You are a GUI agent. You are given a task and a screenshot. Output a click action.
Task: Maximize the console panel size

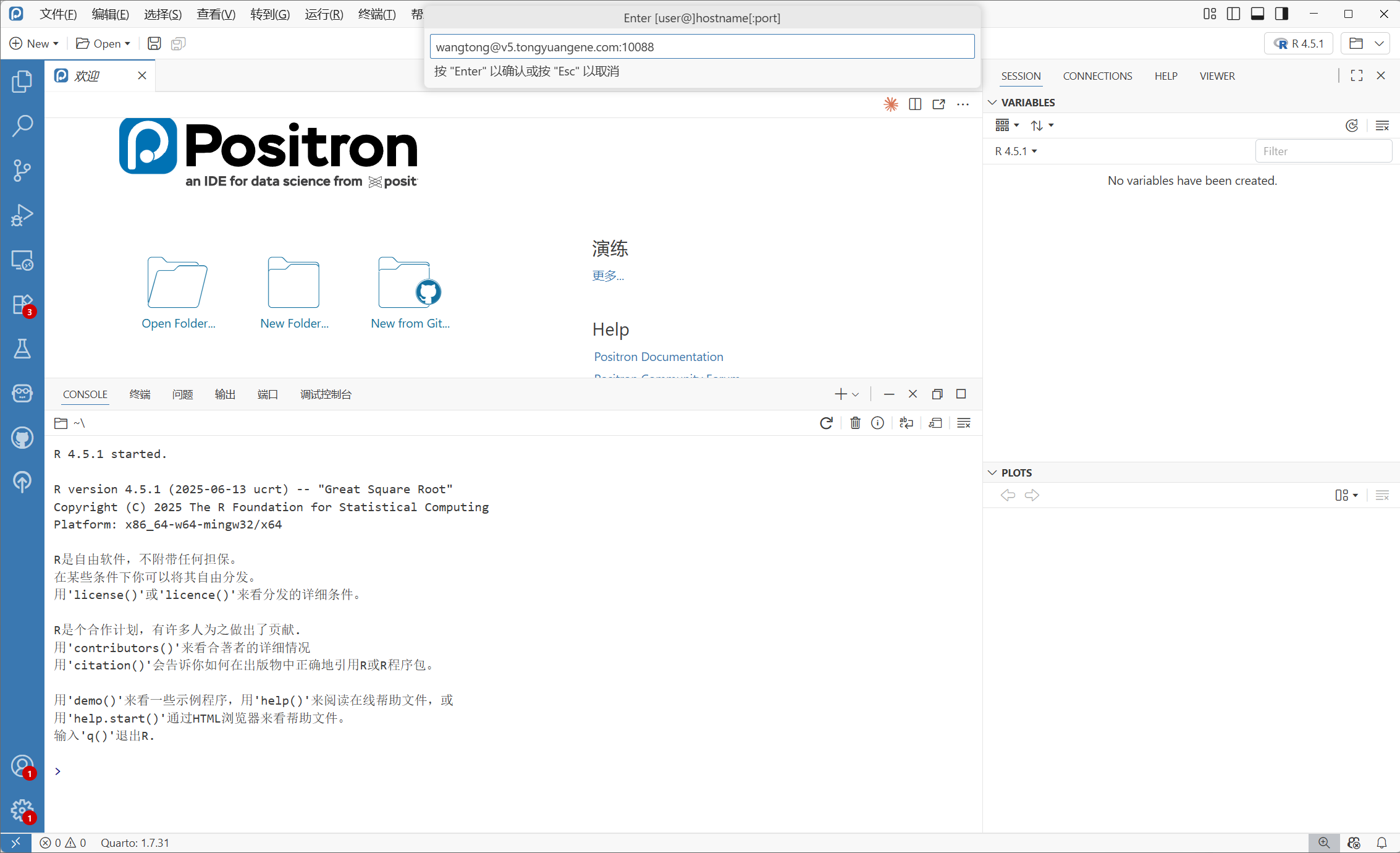click(x=961, y=394)
